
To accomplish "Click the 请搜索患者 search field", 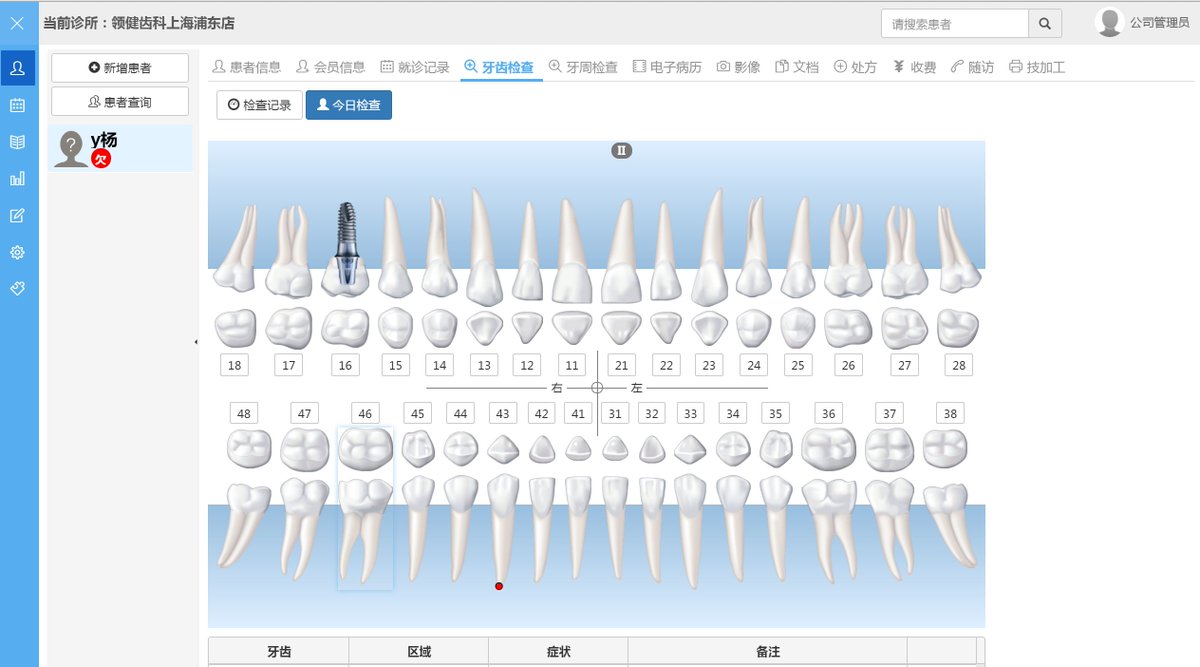I will tap(955, 23).
